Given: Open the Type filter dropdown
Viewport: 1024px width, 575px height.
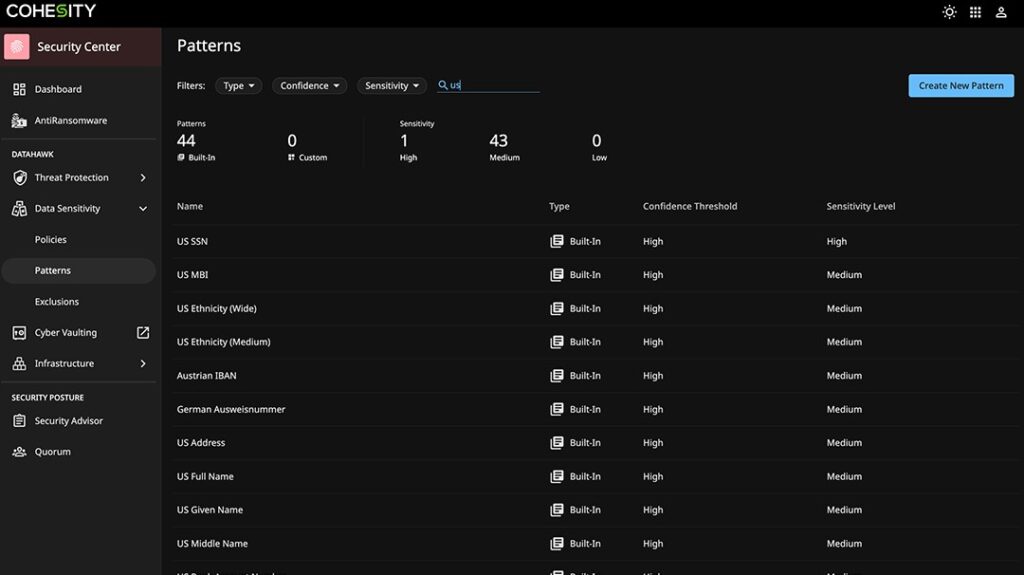Looking at the screenshot, I should (x=238, y=86).
